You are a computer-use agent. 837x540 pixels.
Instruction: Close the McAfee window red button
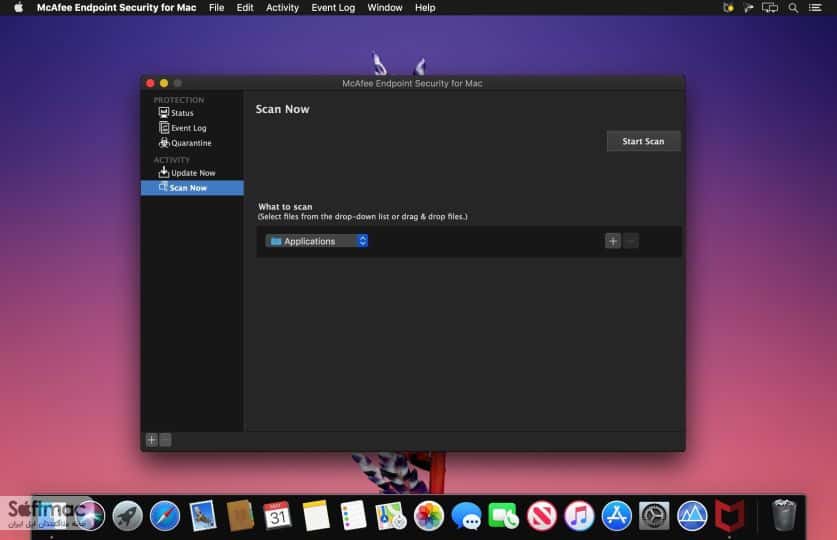pyautogui.click(x=150, y=83)
